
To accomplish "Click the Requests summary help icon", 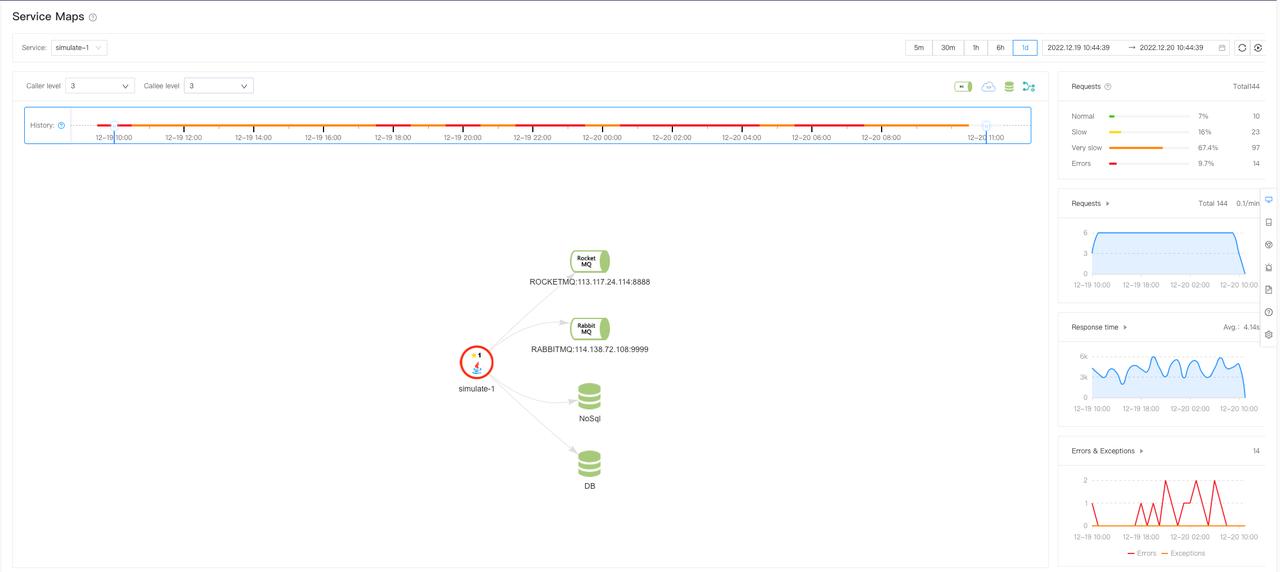I will [1108, 87].
